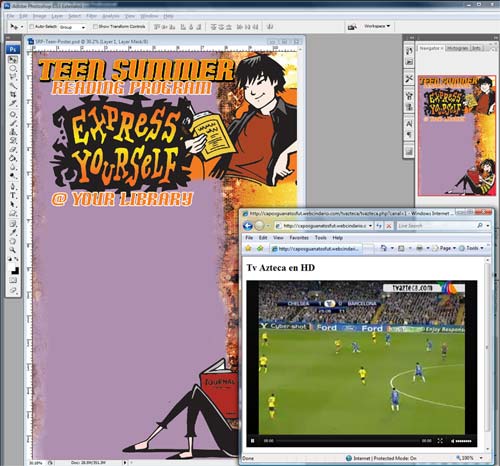The height and width of the screenshot is (466, 500).
Task: Click Refresh button in Internet Explorer
Action: (x=379, y=226)
